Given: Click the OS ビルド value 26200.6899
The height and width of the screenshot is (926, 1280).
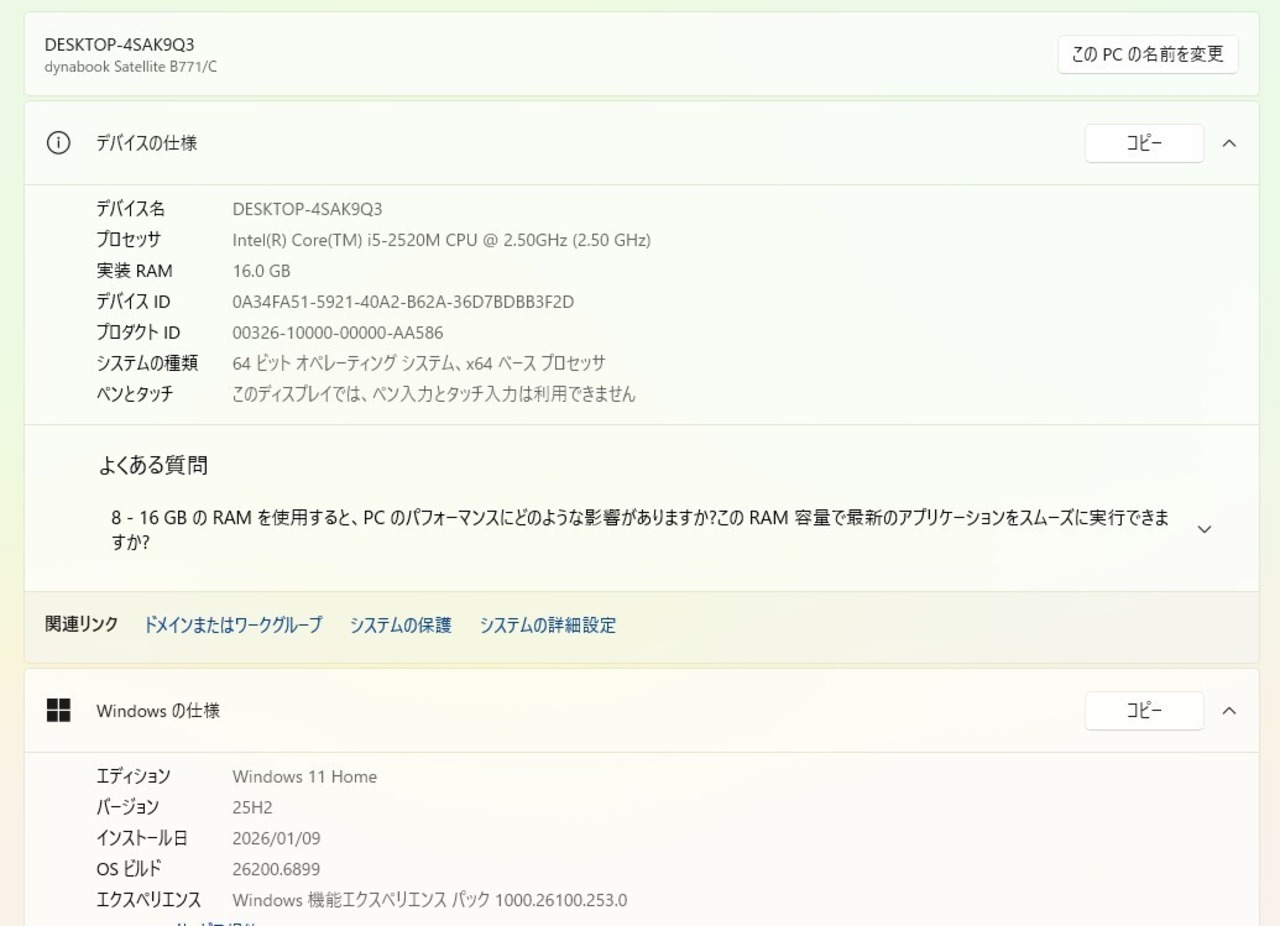Looking at the screenshot, I should [x=276, y=869].
